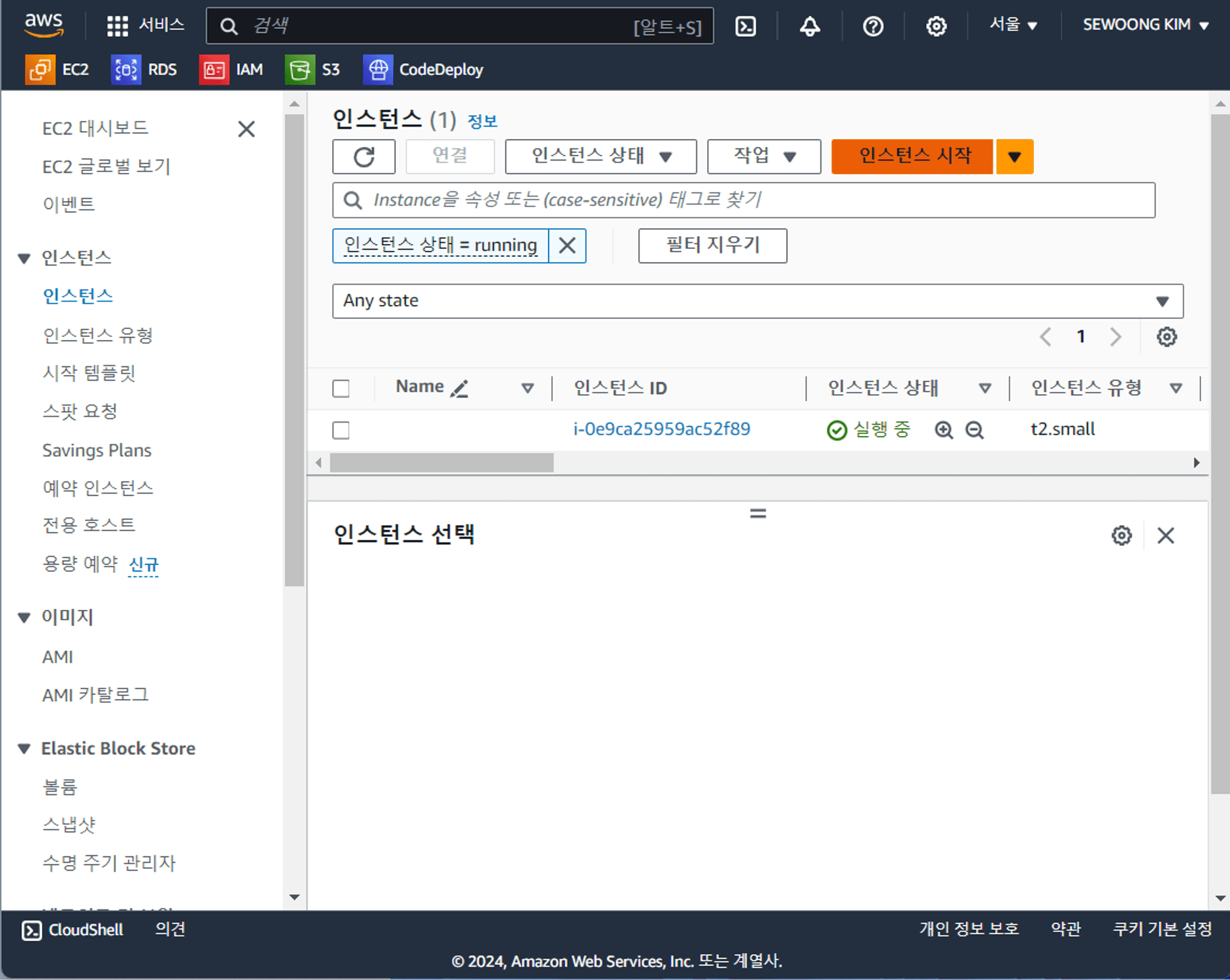Open the 작업 actions dropdown
This screenshot has height=980, width=1230.
pyautogui.click(x=764, y=156)
